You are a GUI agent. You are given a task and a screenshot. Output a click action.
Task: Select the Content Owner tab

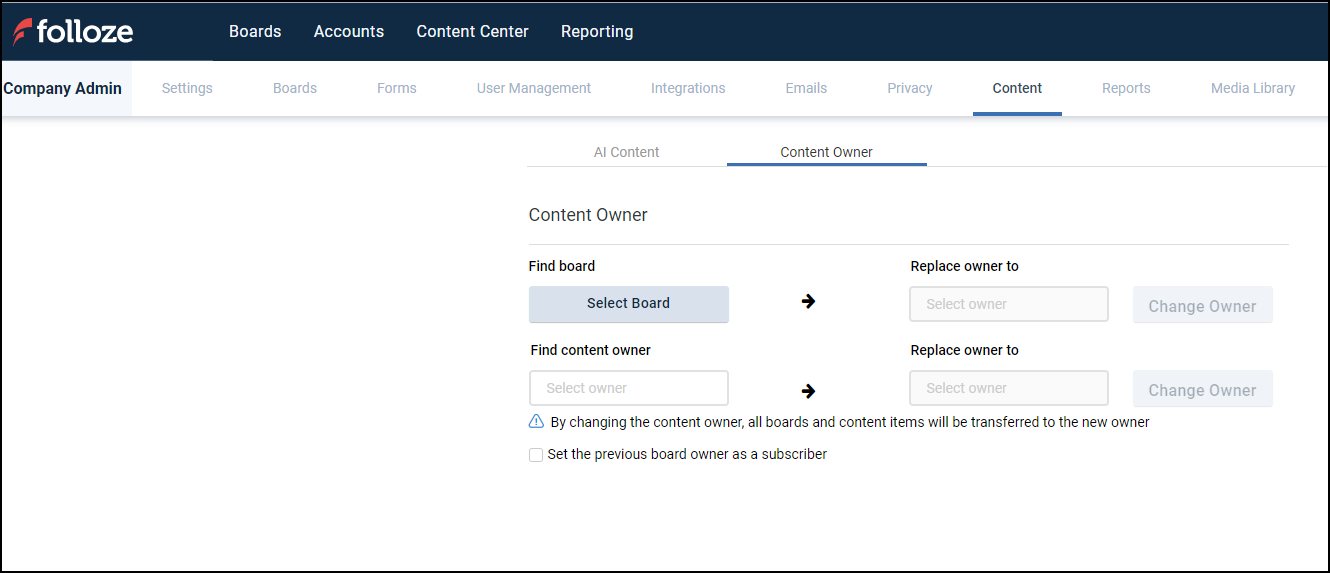(x=826, y=152)
